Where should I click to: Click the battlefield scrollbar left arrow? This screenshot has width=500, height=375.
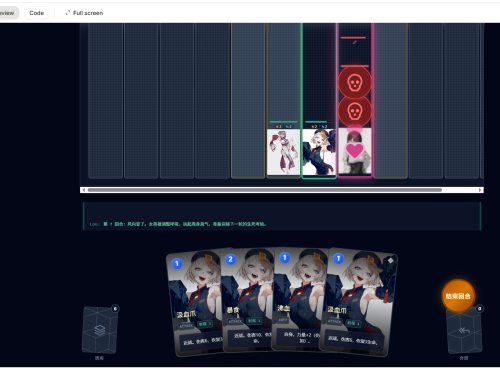click(84, 190)
